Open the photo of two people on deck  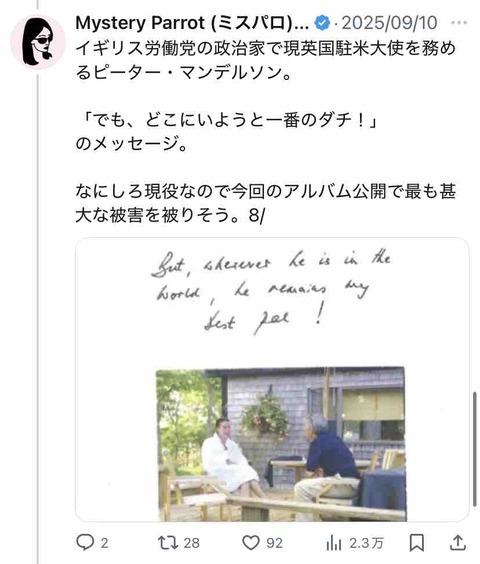point(281,444)
